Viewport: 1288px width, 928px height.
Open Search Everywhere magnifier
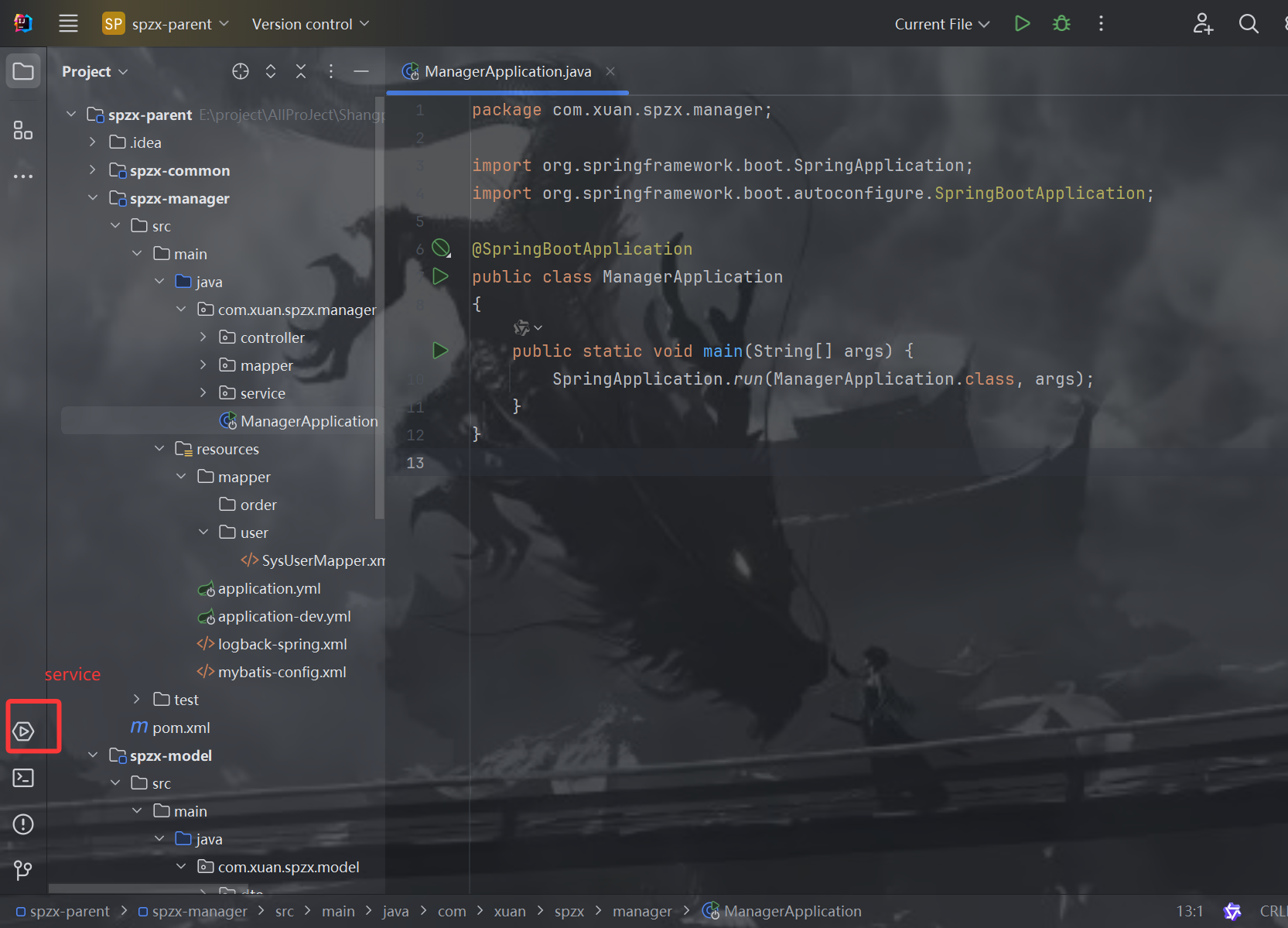1249,24
